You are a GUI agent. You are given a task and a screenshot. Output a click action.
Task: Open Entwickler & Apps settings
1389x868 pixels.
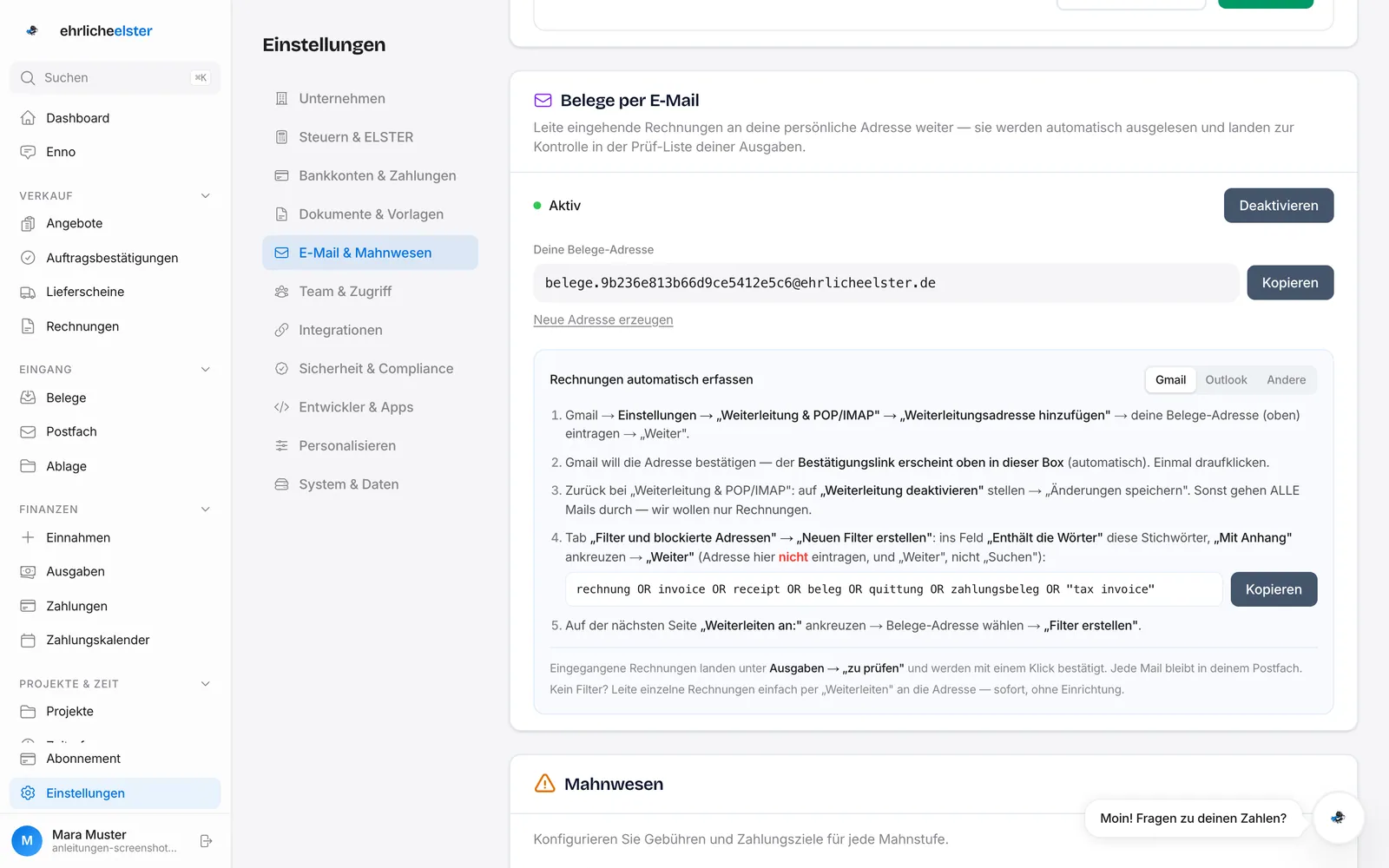pyautogui.click(x=370, y=407)
